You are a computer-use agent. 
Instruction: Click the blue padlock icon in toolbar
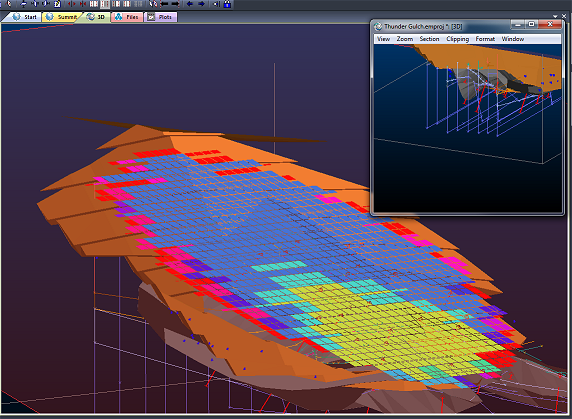[x=227, y=4]
